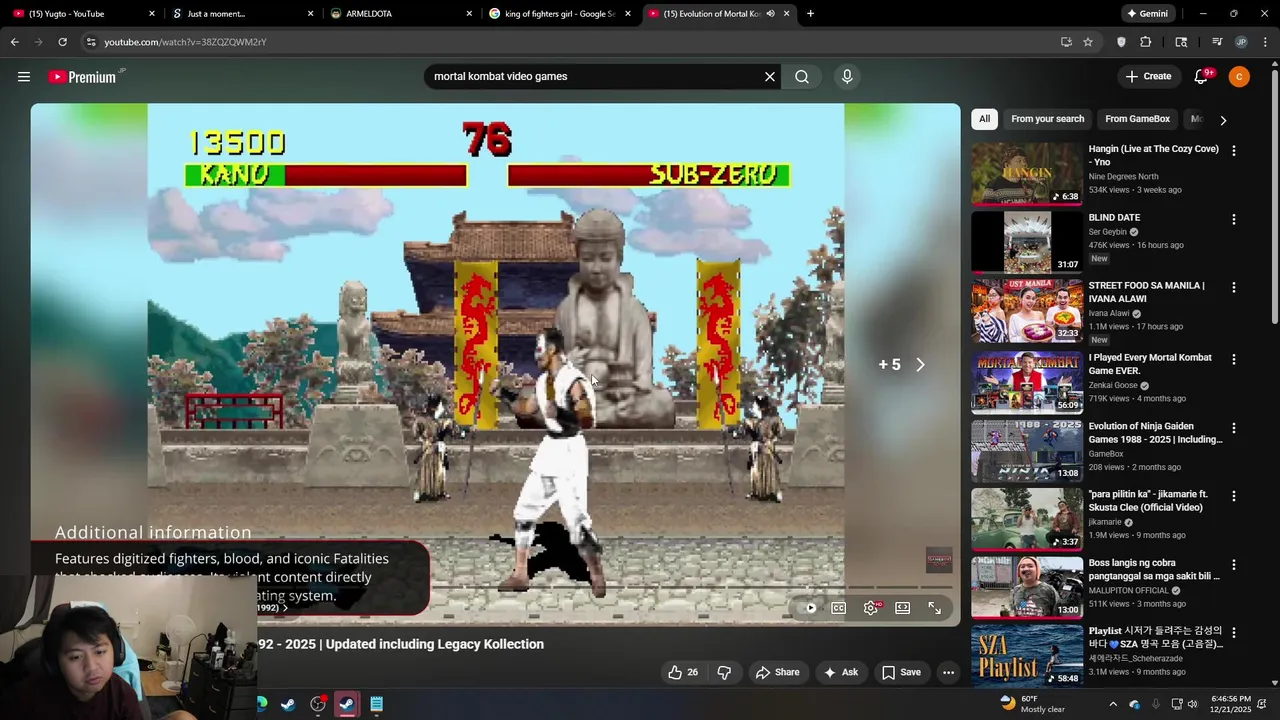The height and width of the screenshot is (720, 1280).
Task: Click the Nine Degrees North channel name
Action: [1123, 176]
